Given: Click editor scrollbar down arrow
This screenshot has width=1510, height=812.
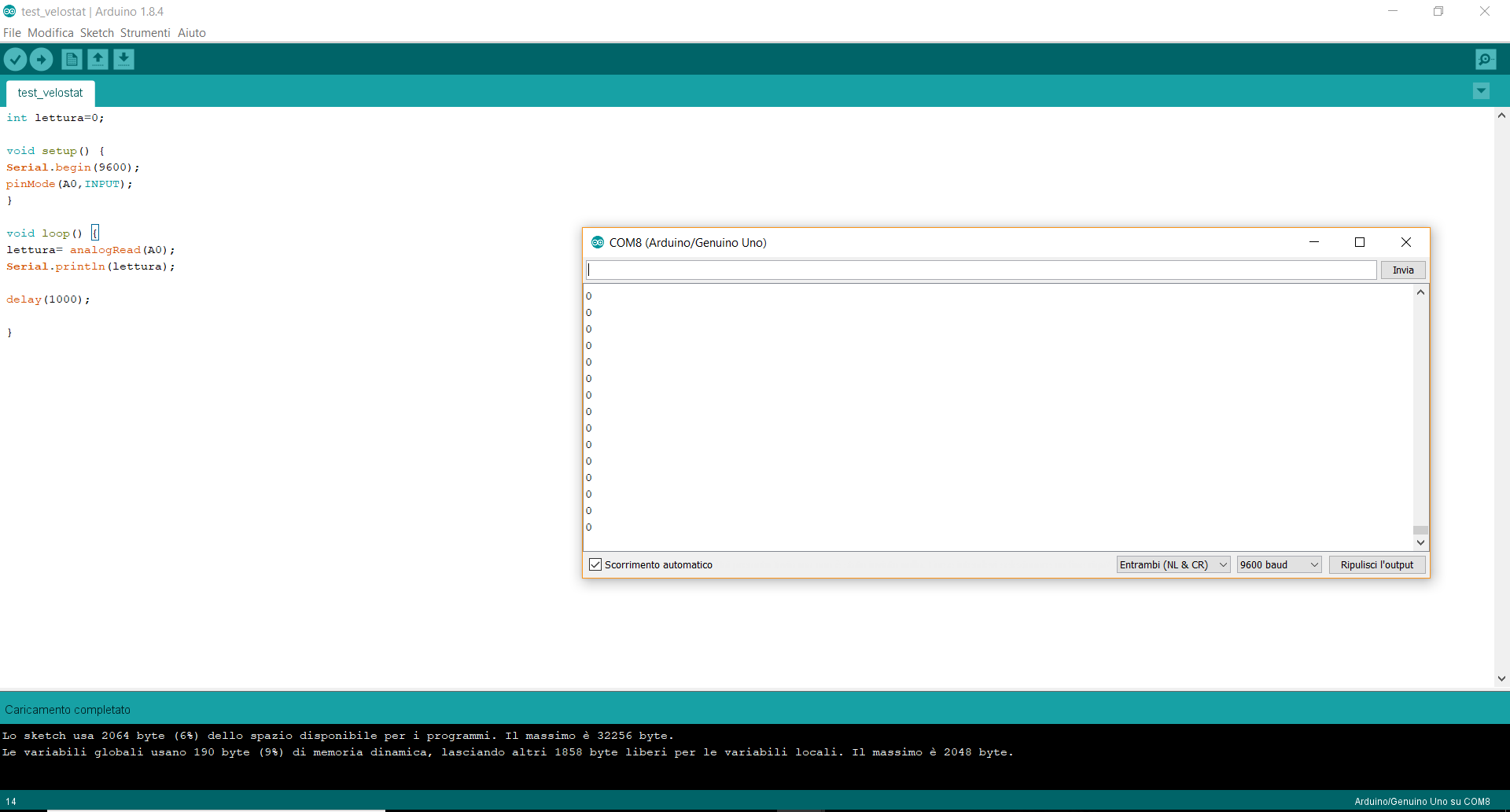Looking at the screenshot, I should point(1501,678).
